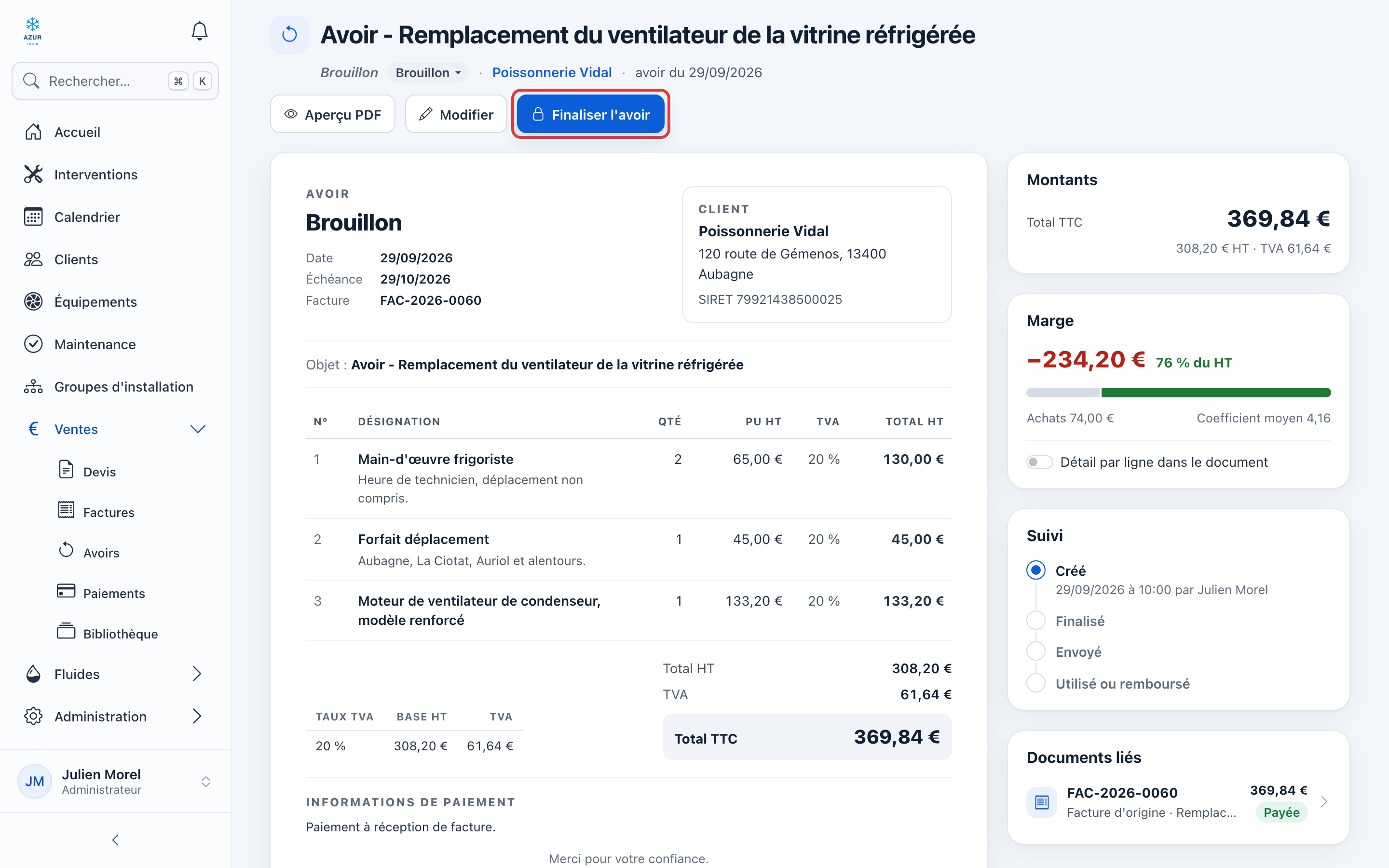Click the Maintenance checkmark icon

33,344
